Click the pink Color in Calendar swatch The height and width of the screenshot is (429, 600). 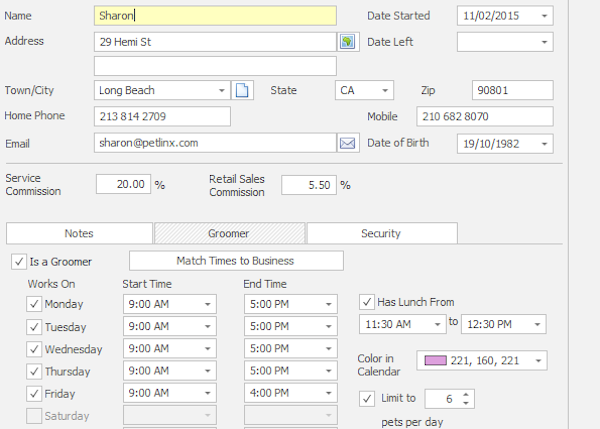coord(436,360)
